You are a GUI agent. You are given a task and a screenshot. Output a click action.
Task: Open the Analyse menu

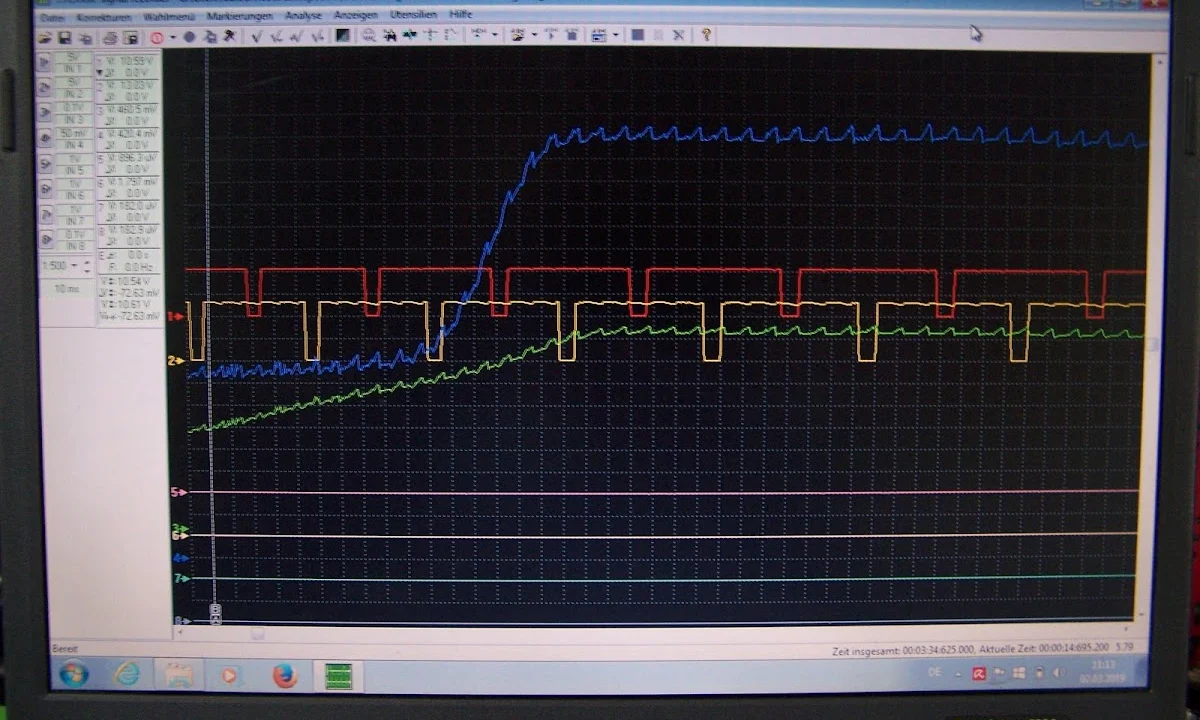tap(303, 16)
